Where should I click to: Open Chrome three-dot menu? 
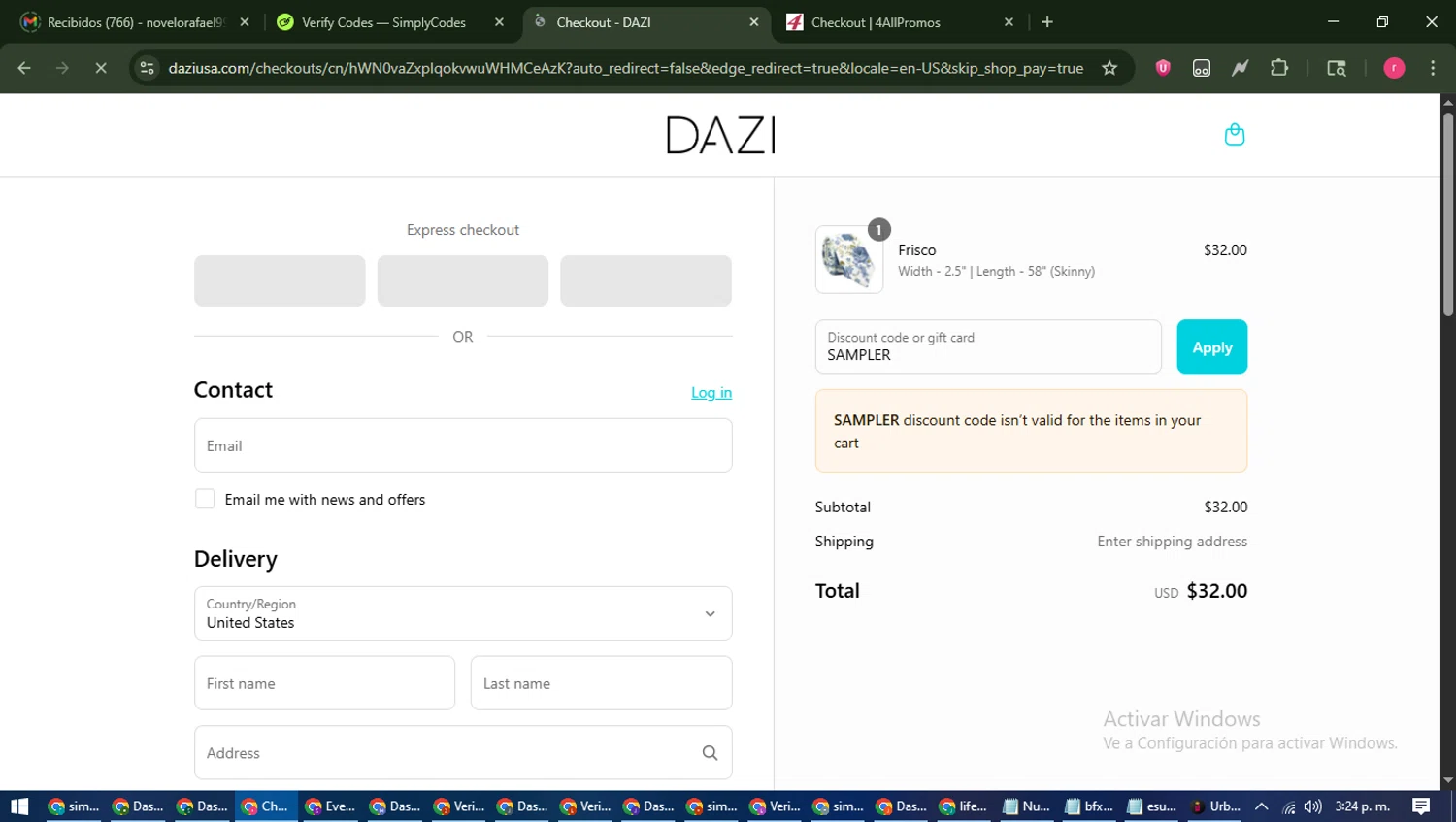coord(1433,68)
